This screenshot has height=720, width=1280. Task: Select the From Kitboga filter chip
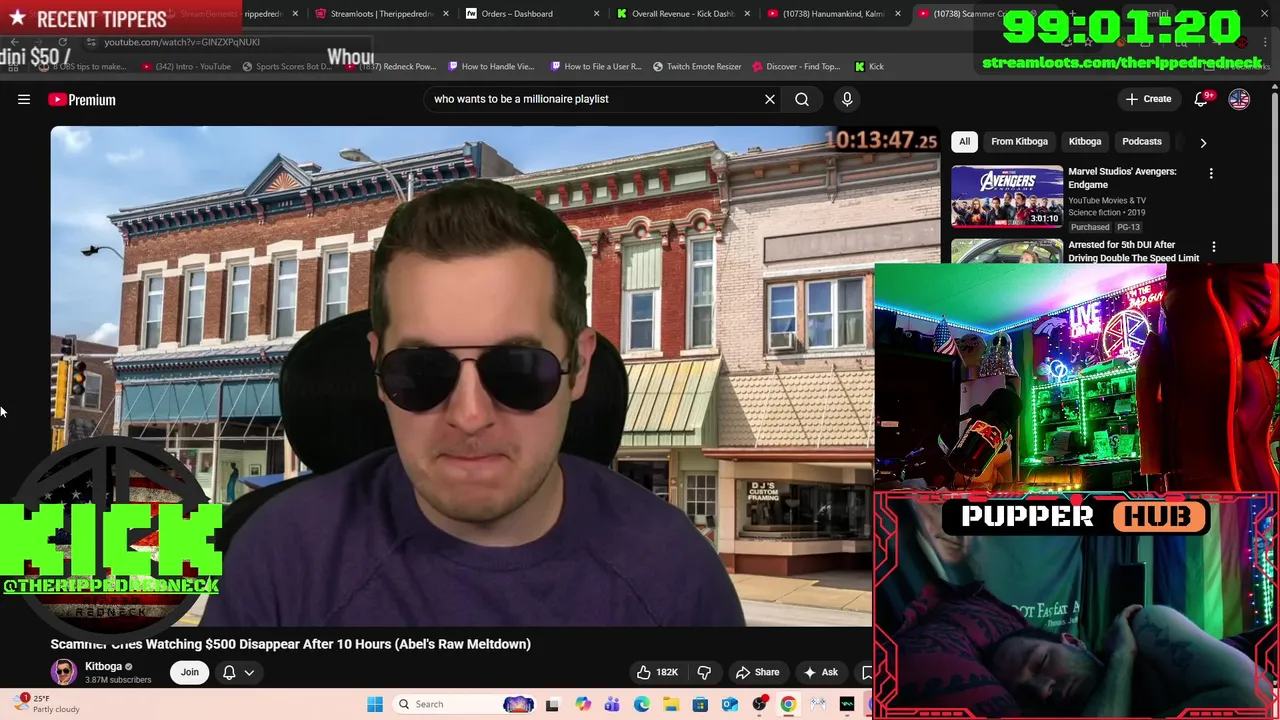pyautogui.click(x=1019, y=141)
